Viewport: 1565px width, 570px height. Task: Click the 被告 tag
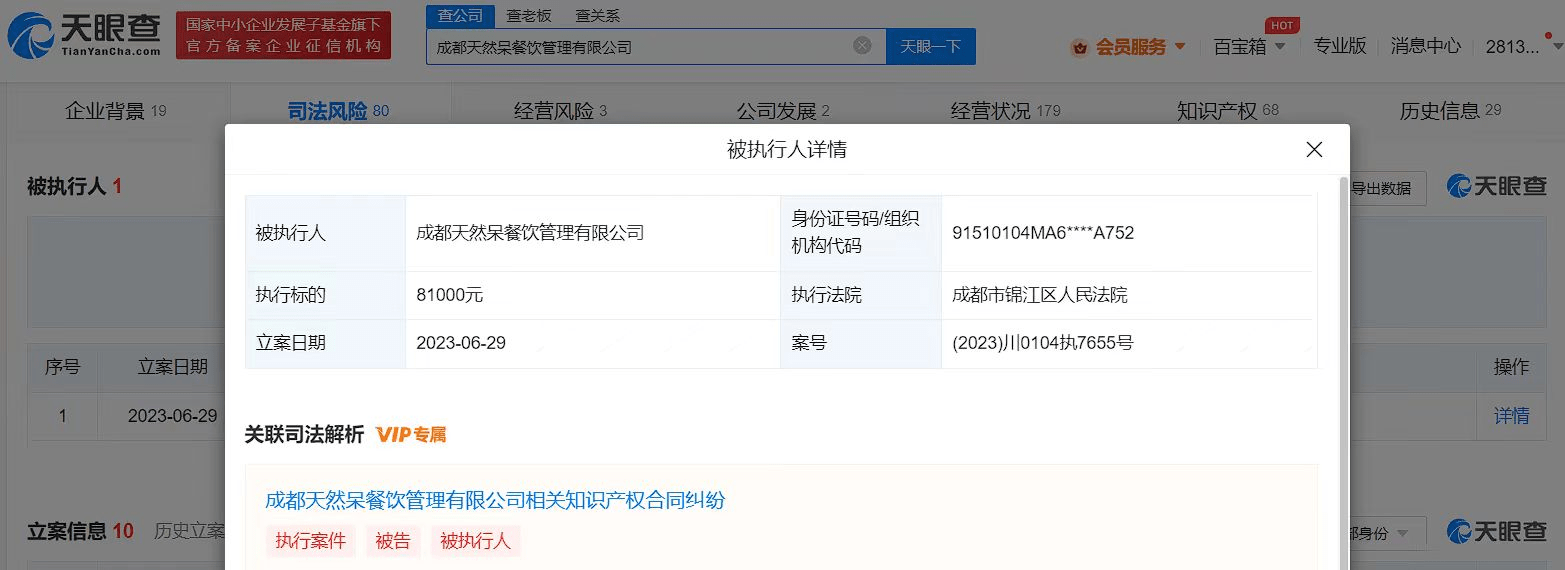[393, 541]
